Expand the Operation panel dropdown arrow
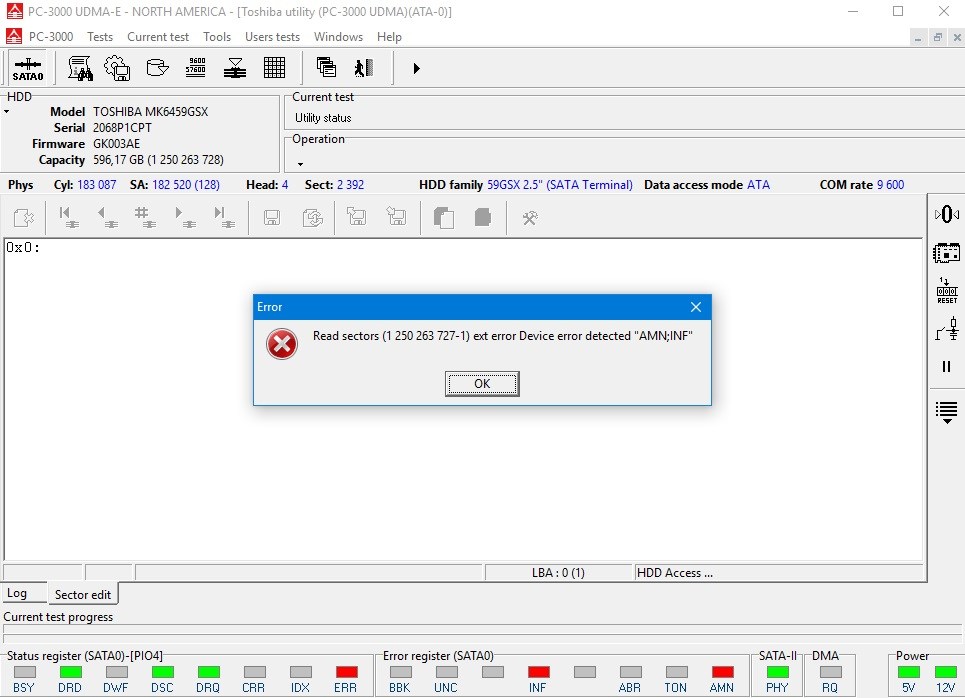The height and width of the screenshot is (698, 965). tap(299, 164)
